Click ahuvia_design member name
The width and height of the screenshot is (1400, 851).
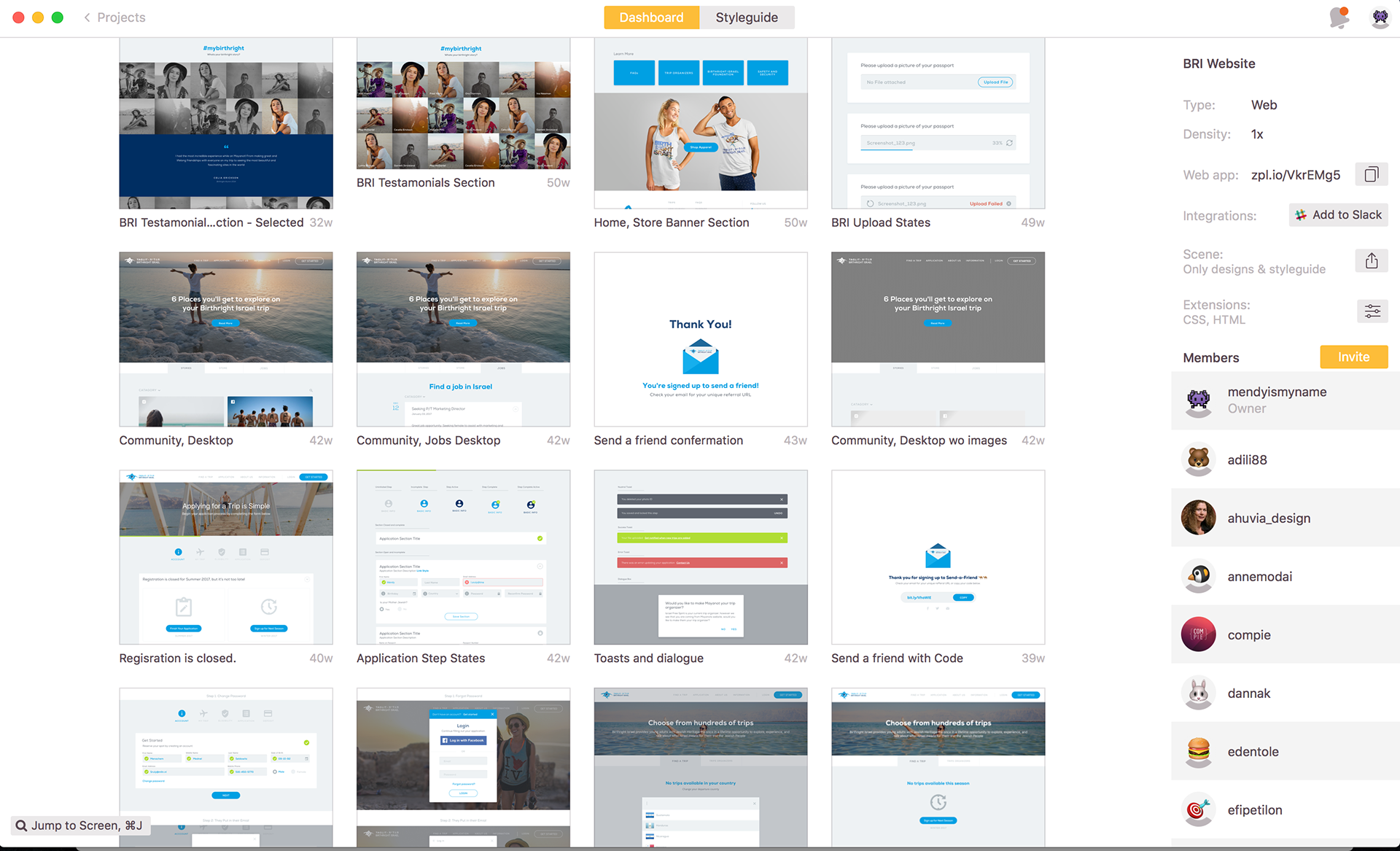pyautogui.click(x=1269, y=518)
